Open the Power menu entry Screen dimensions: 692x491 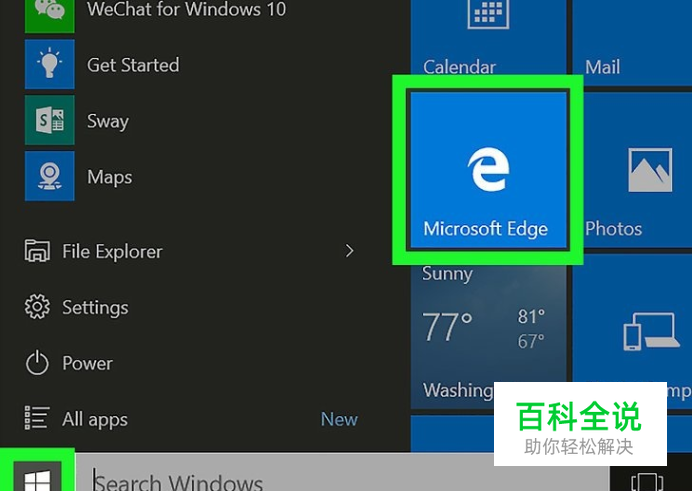(190, 363)
